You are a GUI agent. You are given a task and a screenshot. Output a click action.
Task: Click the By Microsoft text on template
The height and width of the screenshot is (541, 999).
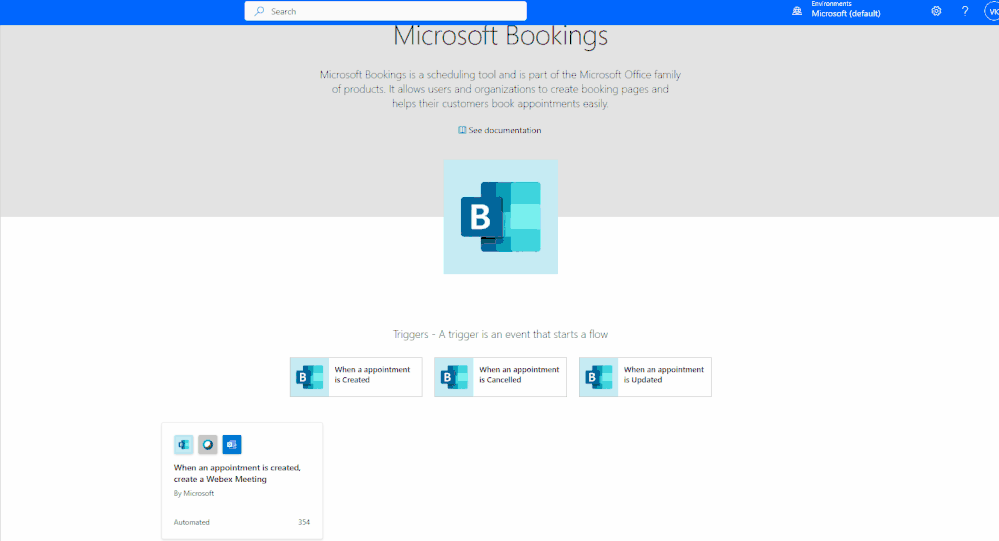194,493
